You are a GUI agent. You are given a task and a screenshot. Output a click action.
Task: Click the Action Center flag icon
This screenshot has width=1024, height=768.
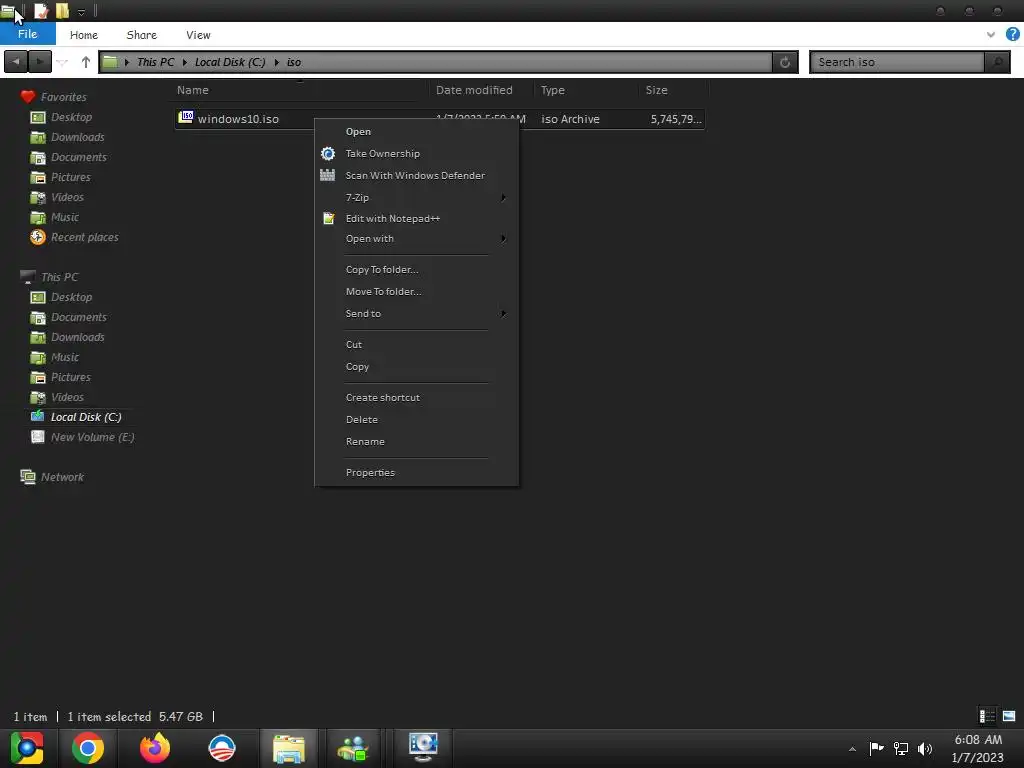click(x=876, y=748)
